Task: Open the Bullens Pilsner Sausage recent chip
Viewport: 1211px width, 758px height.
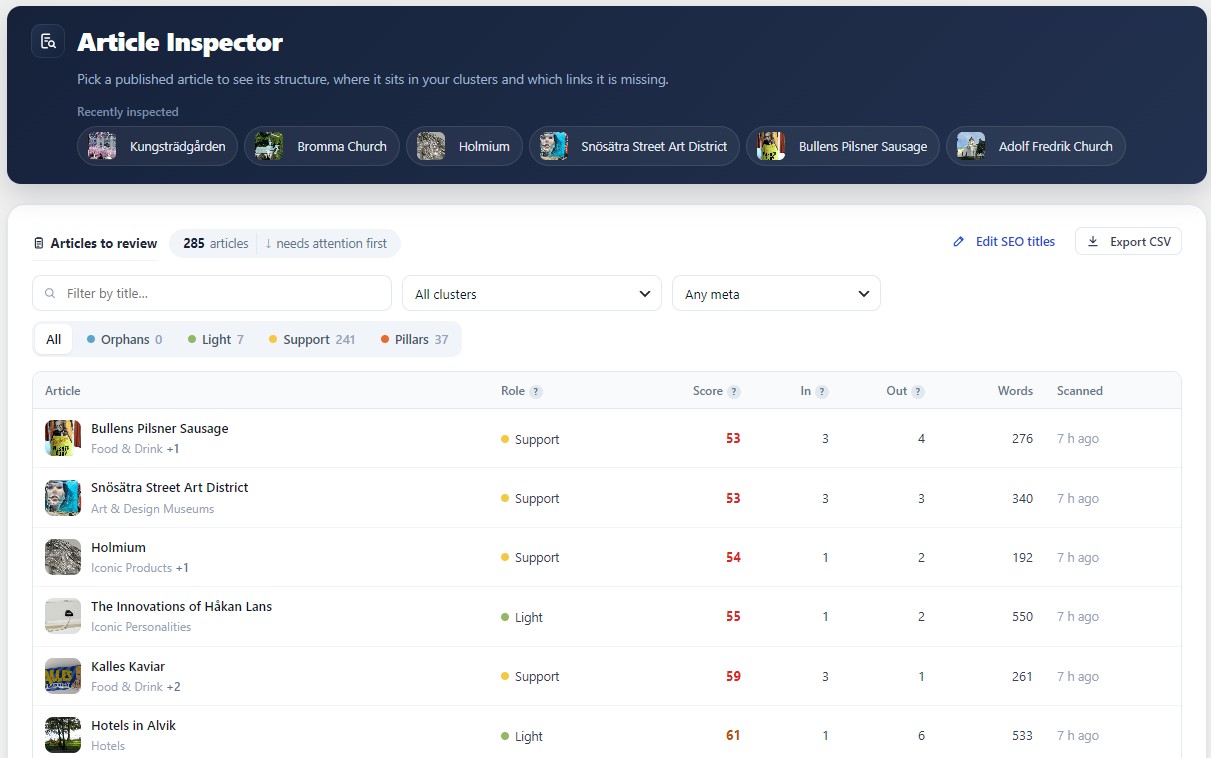Action: (x=843, y=146)
